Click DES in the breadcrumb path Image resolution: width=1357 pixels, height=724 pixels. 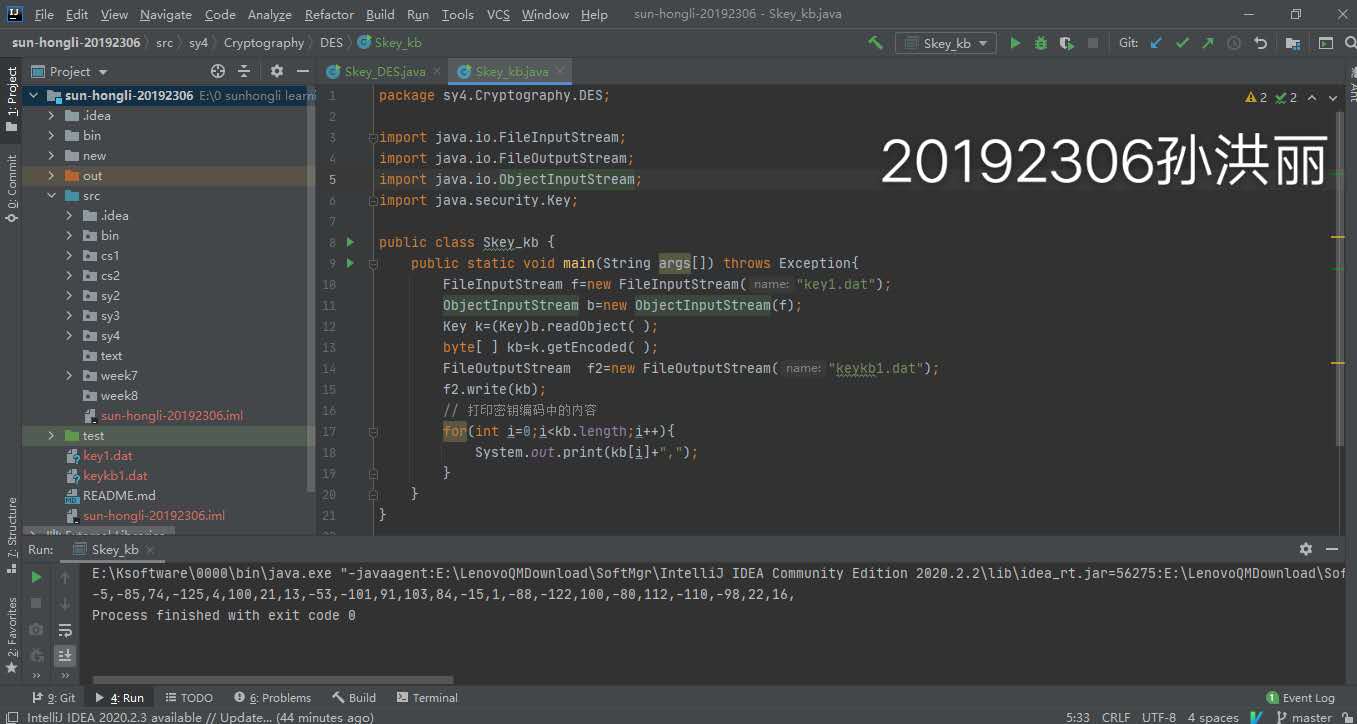[x=331, y=43]
